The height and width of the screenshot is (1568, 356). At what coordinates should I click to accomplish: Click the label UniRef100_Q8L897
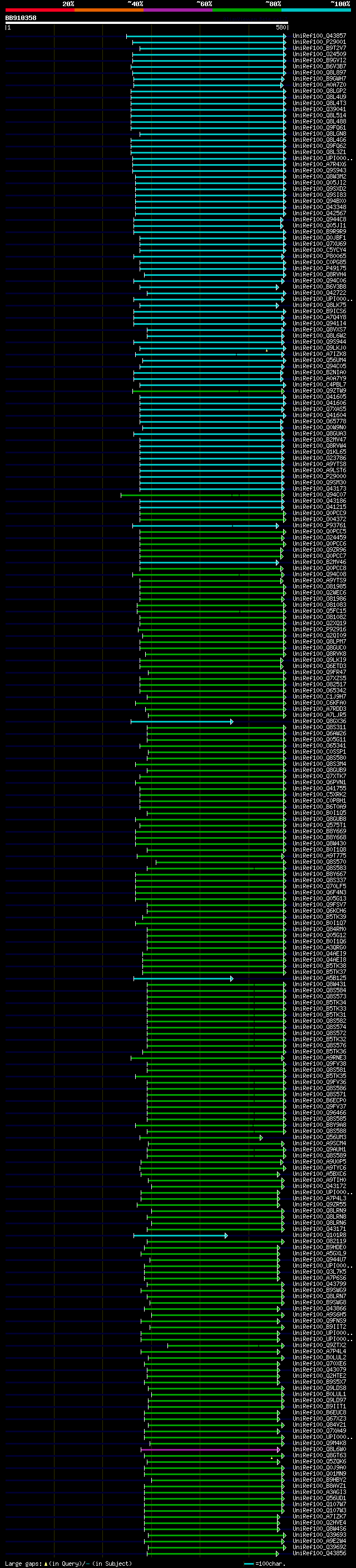coord(319,72)
